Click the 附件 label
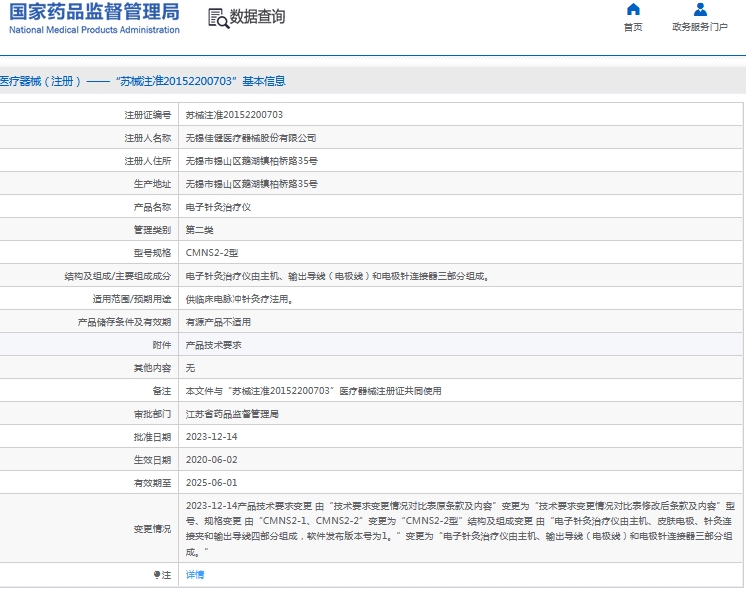This screenshot has width=746, height=590. (162, 345)
